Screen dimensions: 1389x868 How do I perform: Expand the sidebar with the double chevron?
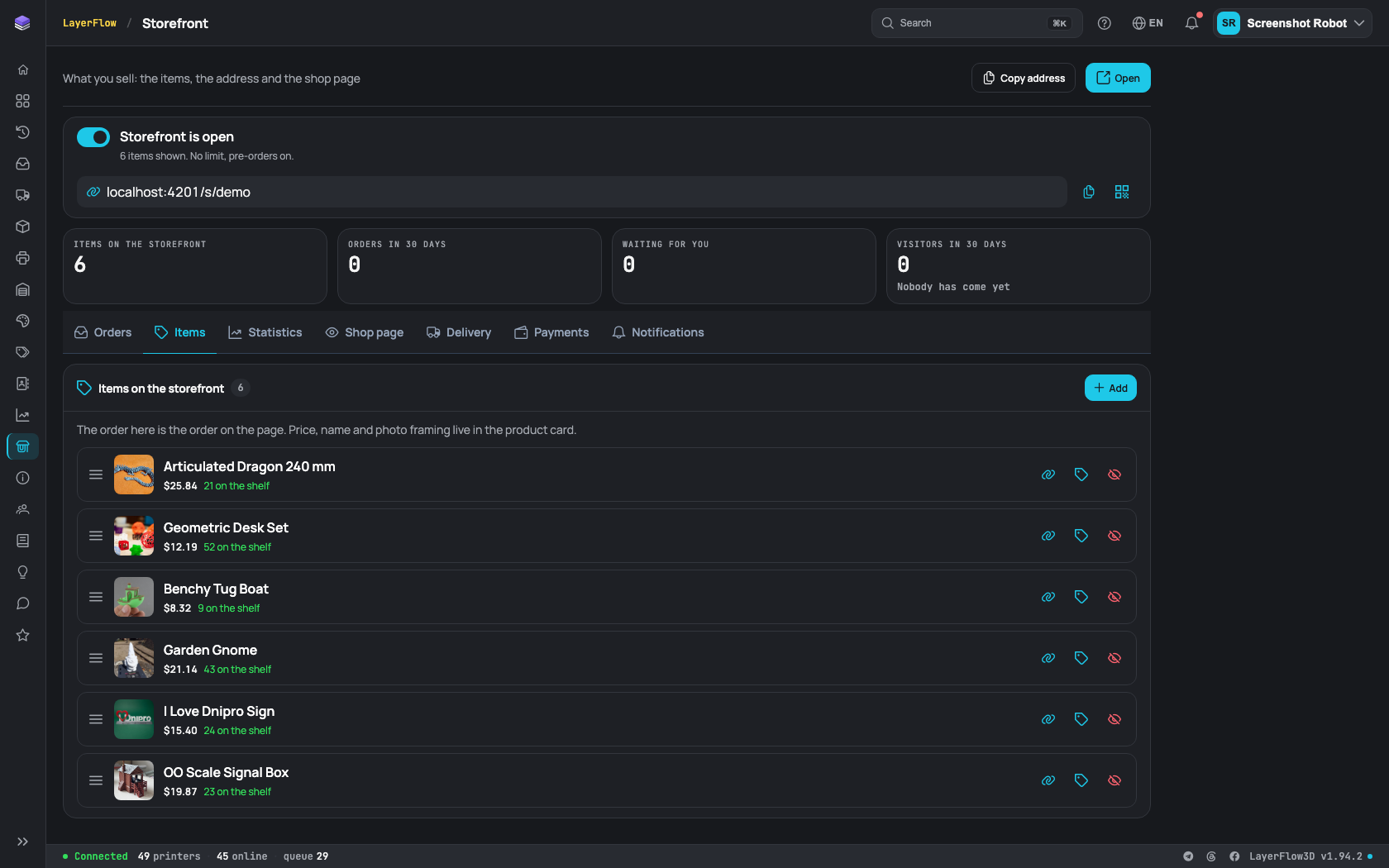[23, 842]
